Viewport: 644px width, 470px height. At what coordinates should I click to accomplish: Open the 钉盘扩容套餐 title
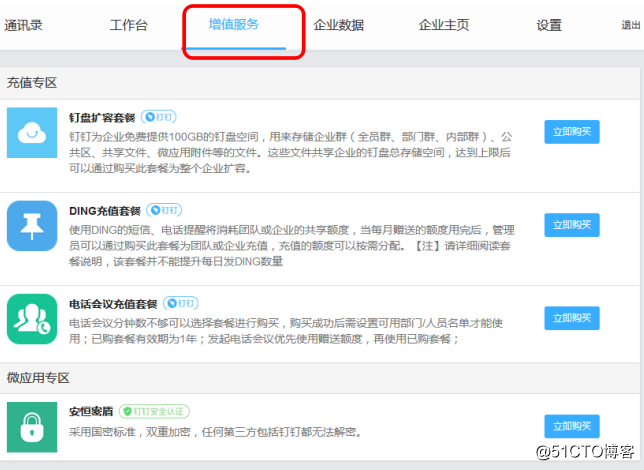102,118
